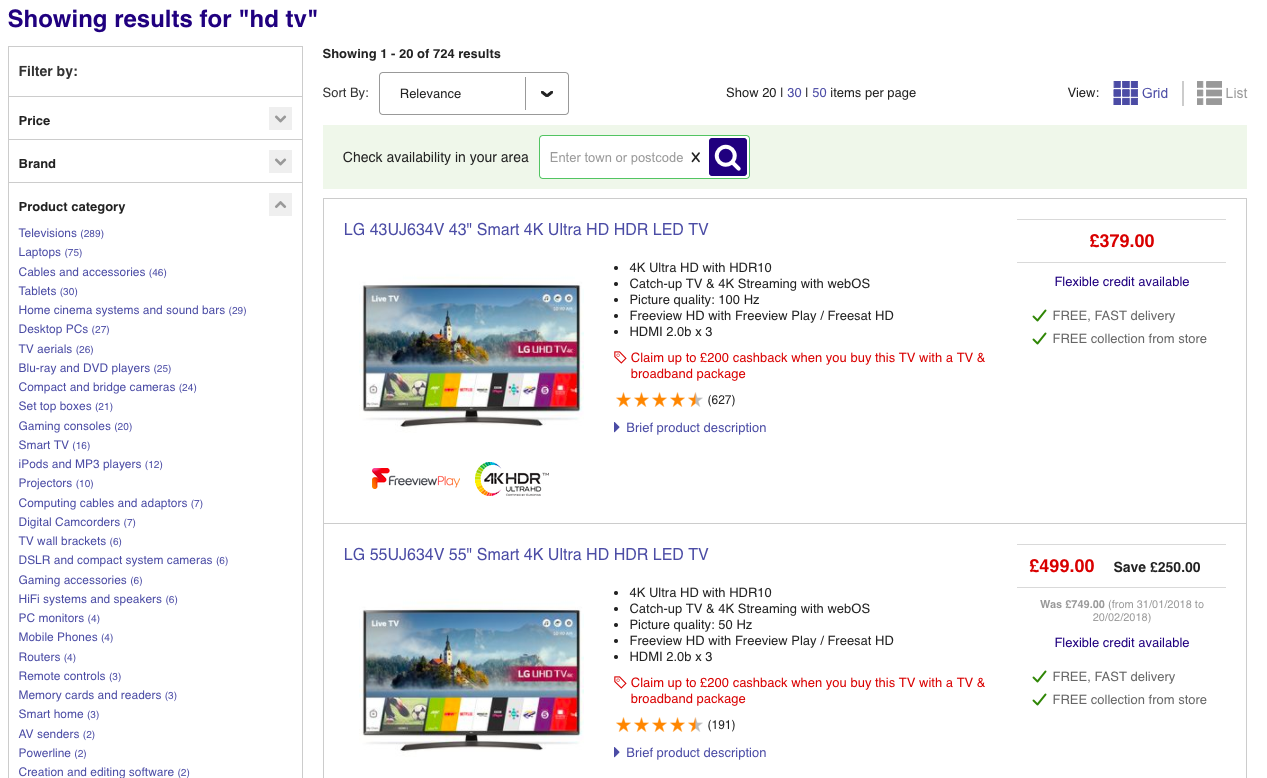The image size is (1267, 778).
Task: Expand the Price filter section
Action: [x=280, y=119]
